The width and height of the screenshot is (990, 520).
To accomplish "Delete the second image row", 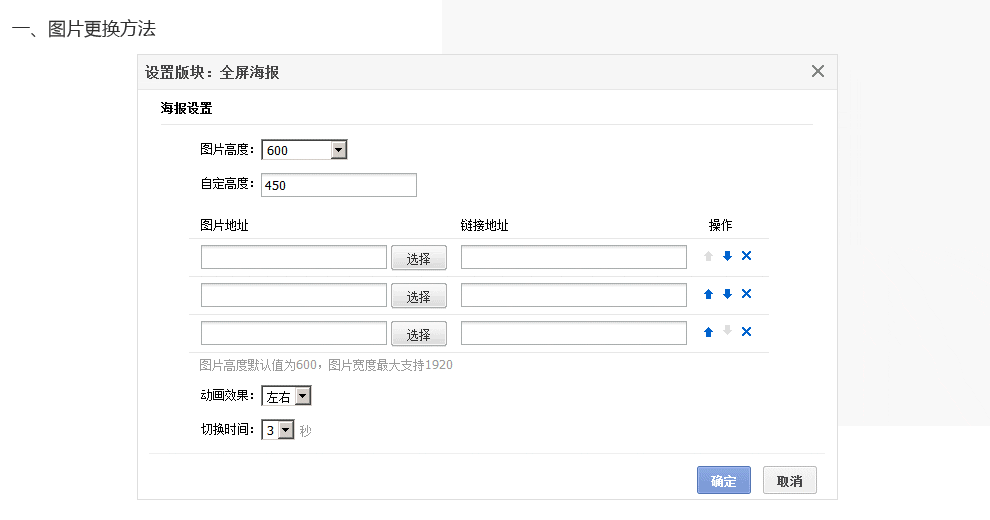I will pyautogui.click(x=746, y=294).
